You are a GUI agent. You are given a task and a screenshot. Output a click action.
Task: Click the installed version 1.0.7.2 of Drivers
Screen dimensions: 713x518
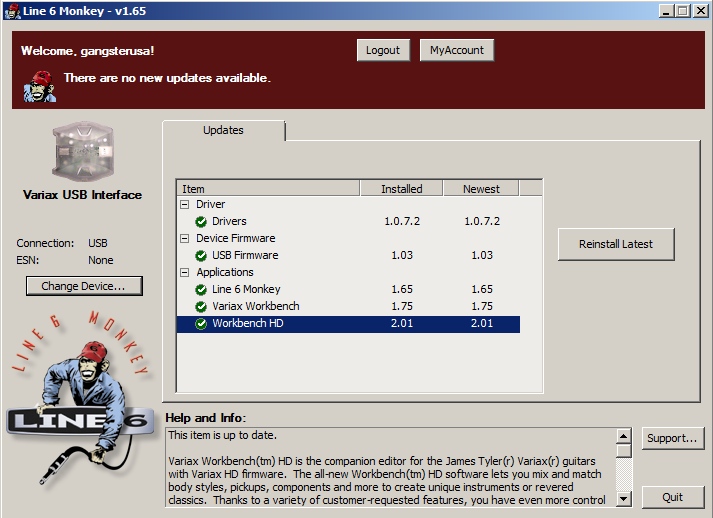coord(402,221)
